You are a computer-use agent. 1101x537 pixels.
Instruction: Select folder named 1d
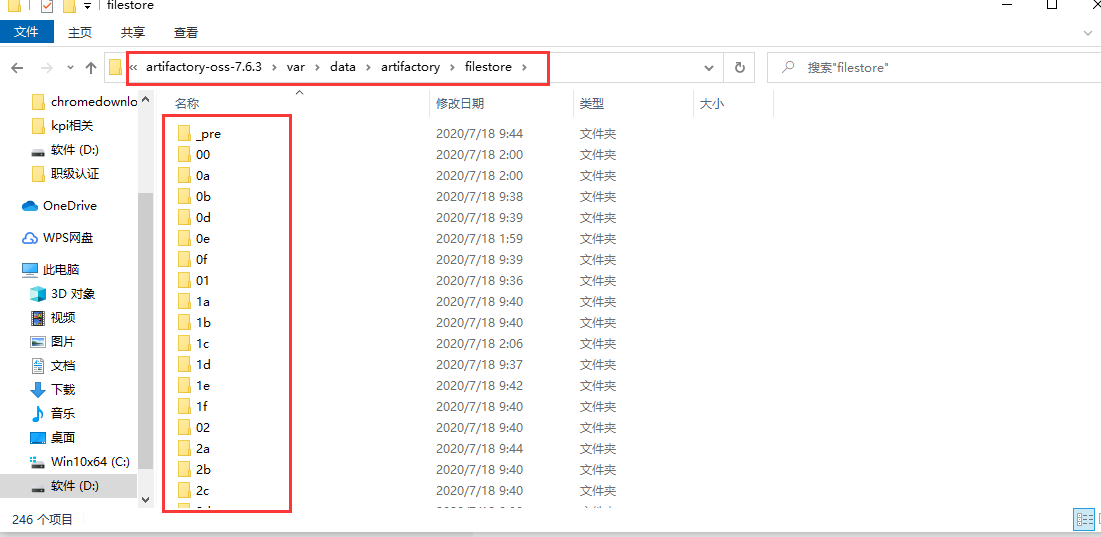203,365
